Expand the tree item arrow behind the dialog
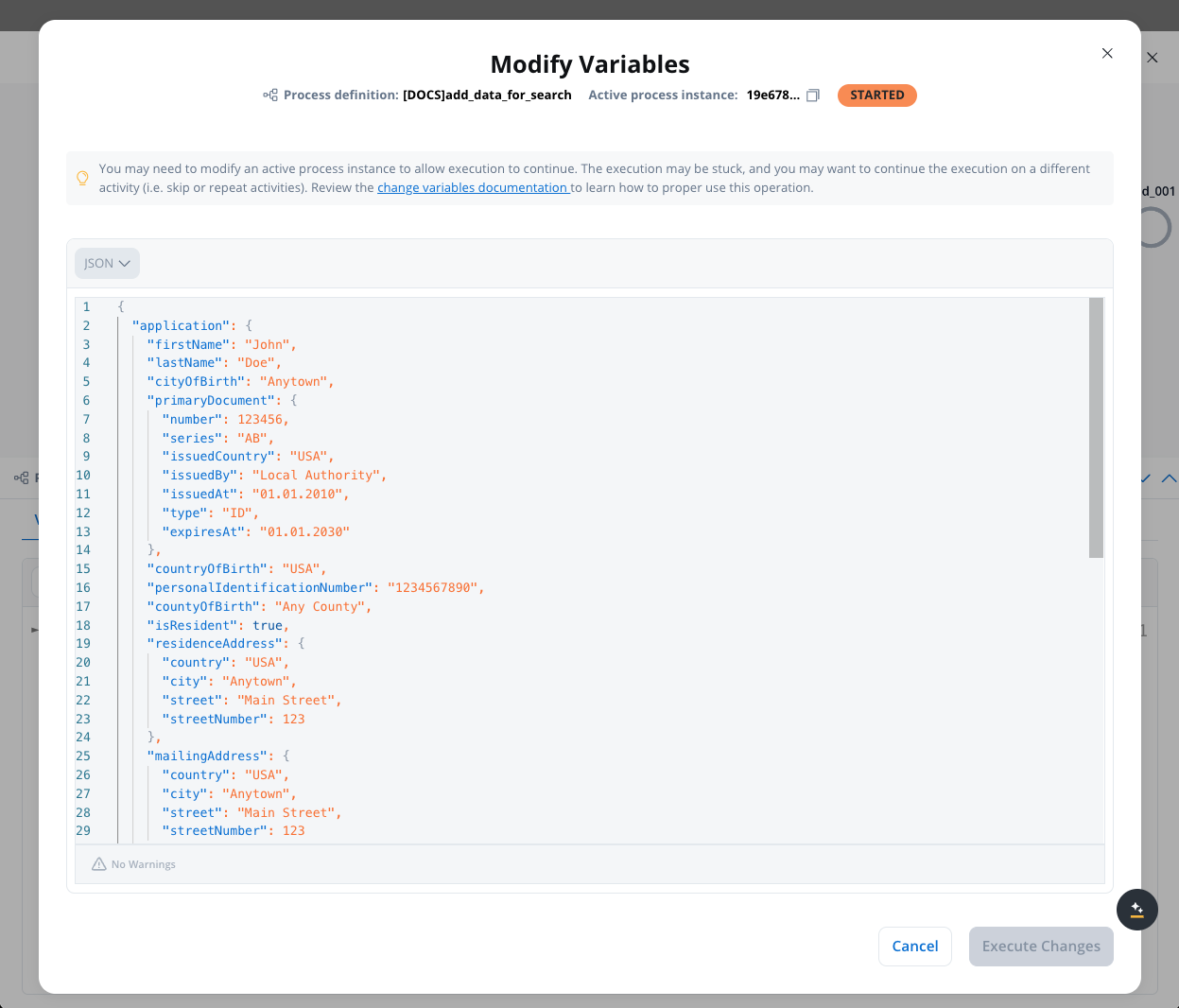Screen dimensions: 1179x1008 pos(34,630)
